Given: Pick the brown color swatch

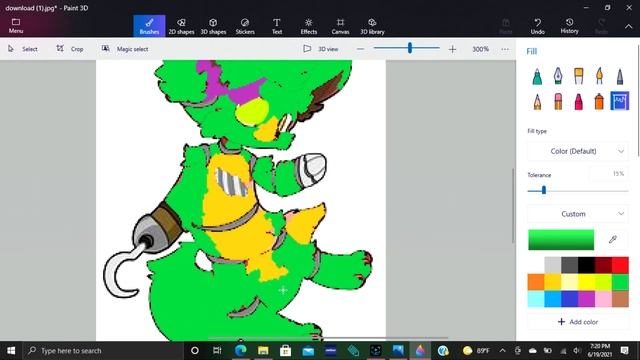Looking at the screenshot, I should [x=620, y=299].
